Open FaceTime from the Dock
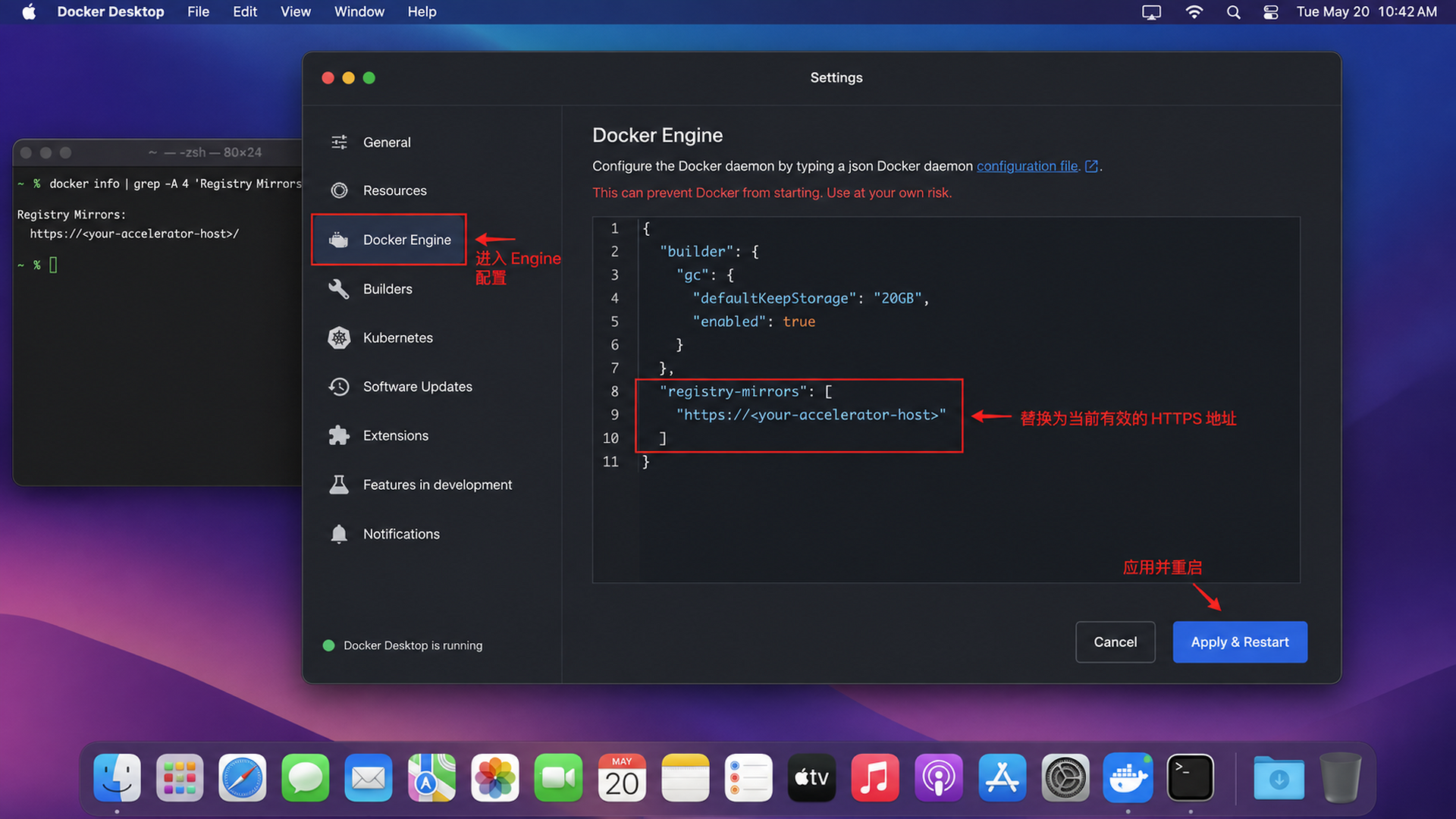The image size is (1456, 819). pyautogui.click(x=558, y=778)
